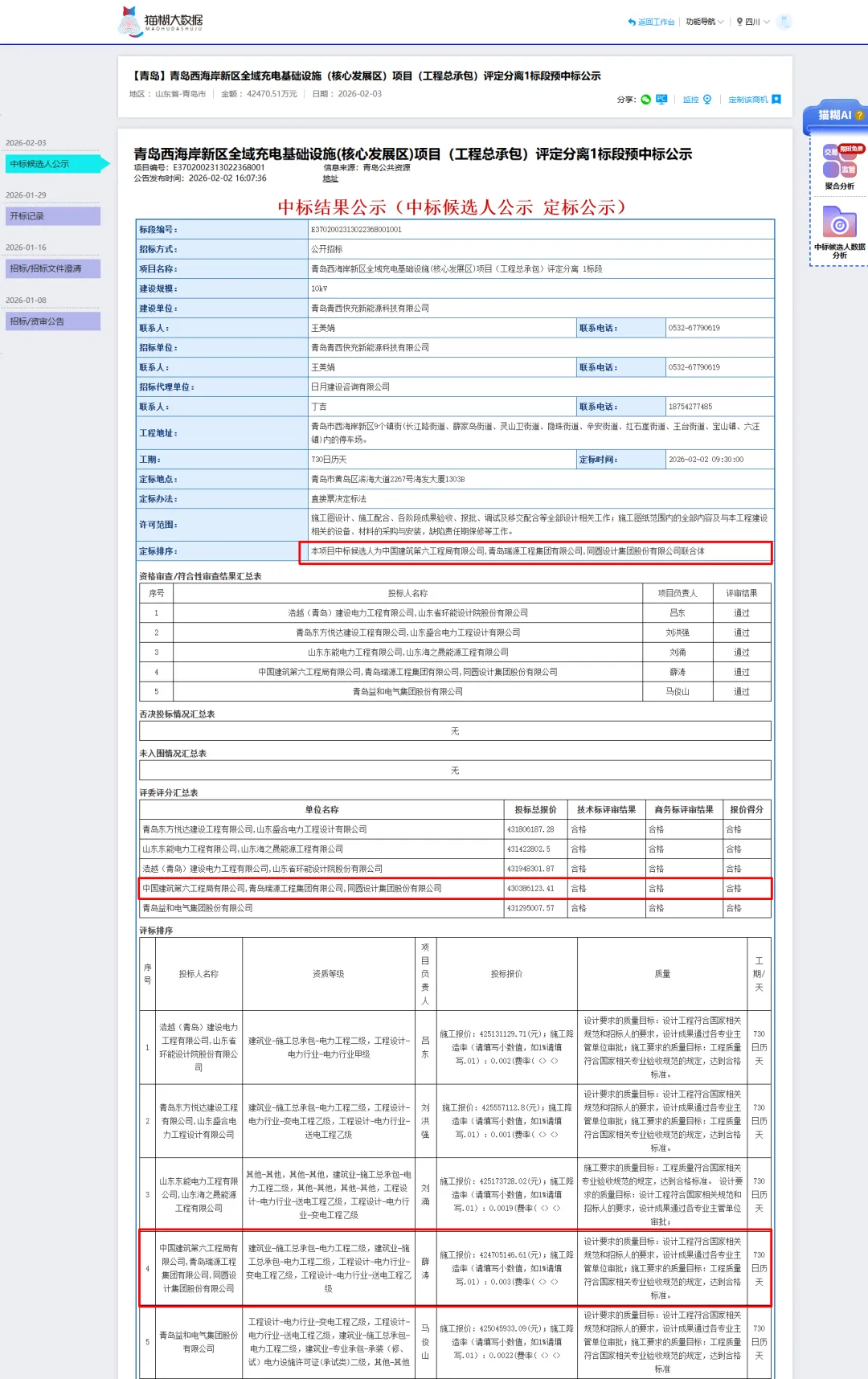Screen dimensions: 868x1379
Task: Open the 四川 region dropdown
Action: coord(757,22)
